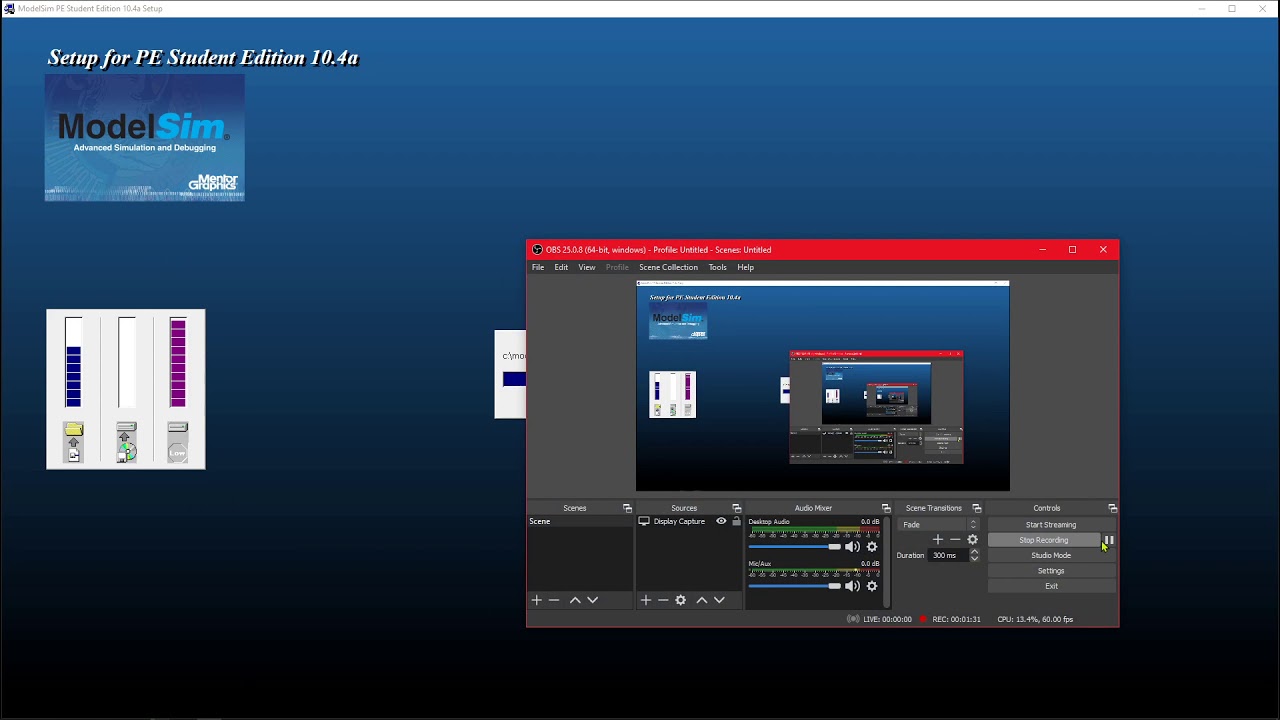Screen dimensions: 1280x720
Task: Hide the Display Capture source
Action: (x=721, y=521)
